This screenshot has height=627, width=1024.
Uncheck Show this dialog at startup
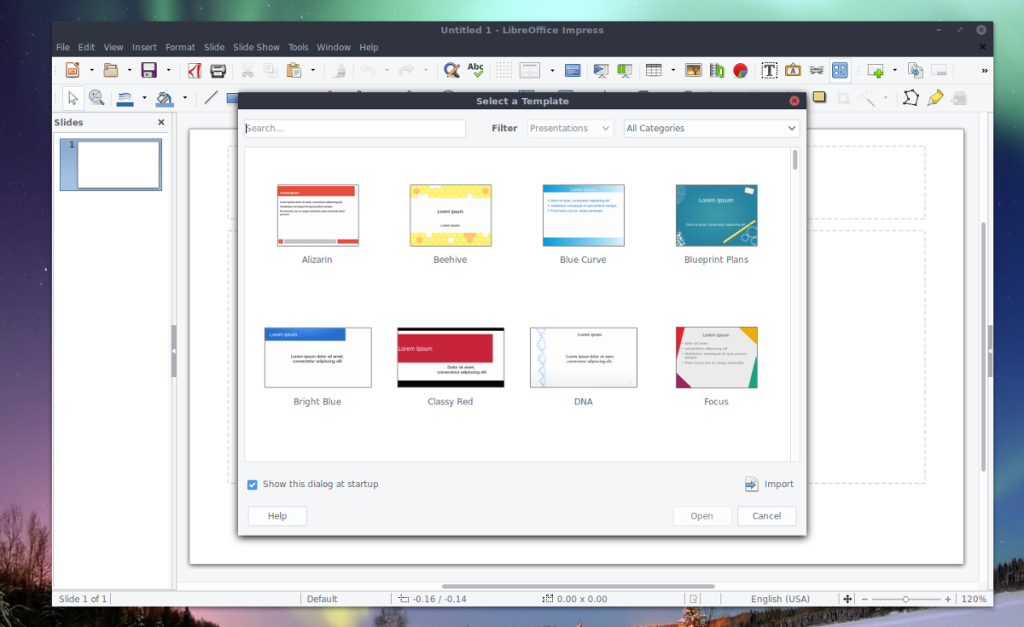pos(252,484)
